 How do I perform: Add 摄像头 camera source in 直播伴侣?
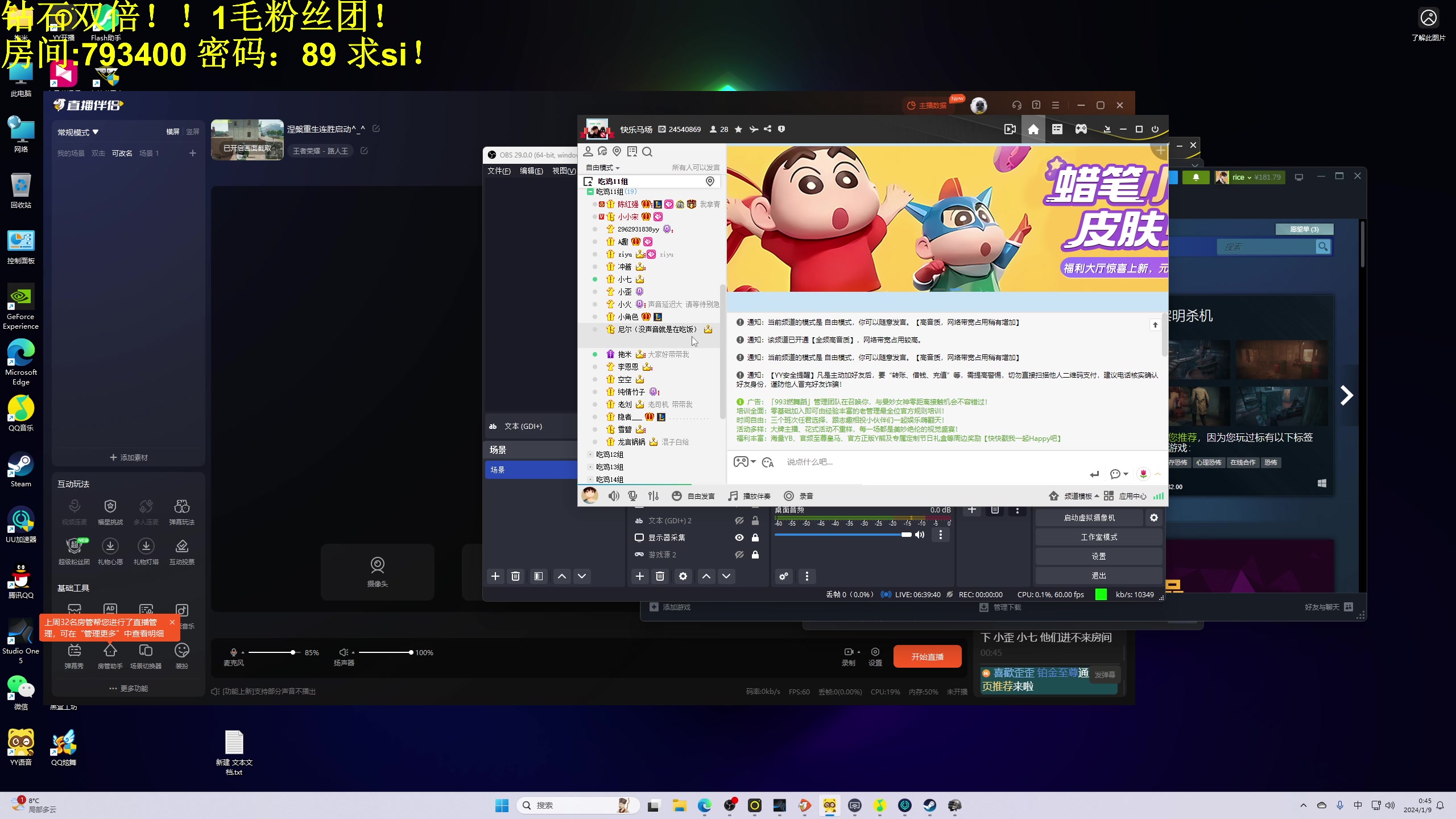[x=378, y=571]
